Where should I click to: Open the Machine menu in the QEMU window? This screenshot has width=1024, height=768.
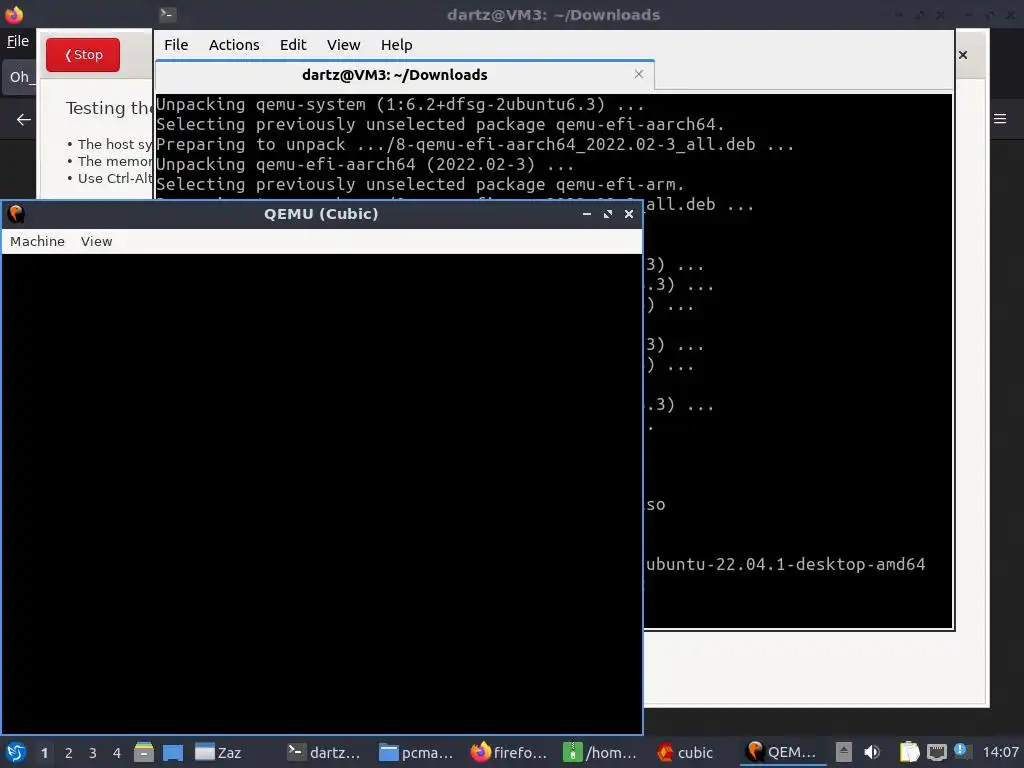(37, 241)
